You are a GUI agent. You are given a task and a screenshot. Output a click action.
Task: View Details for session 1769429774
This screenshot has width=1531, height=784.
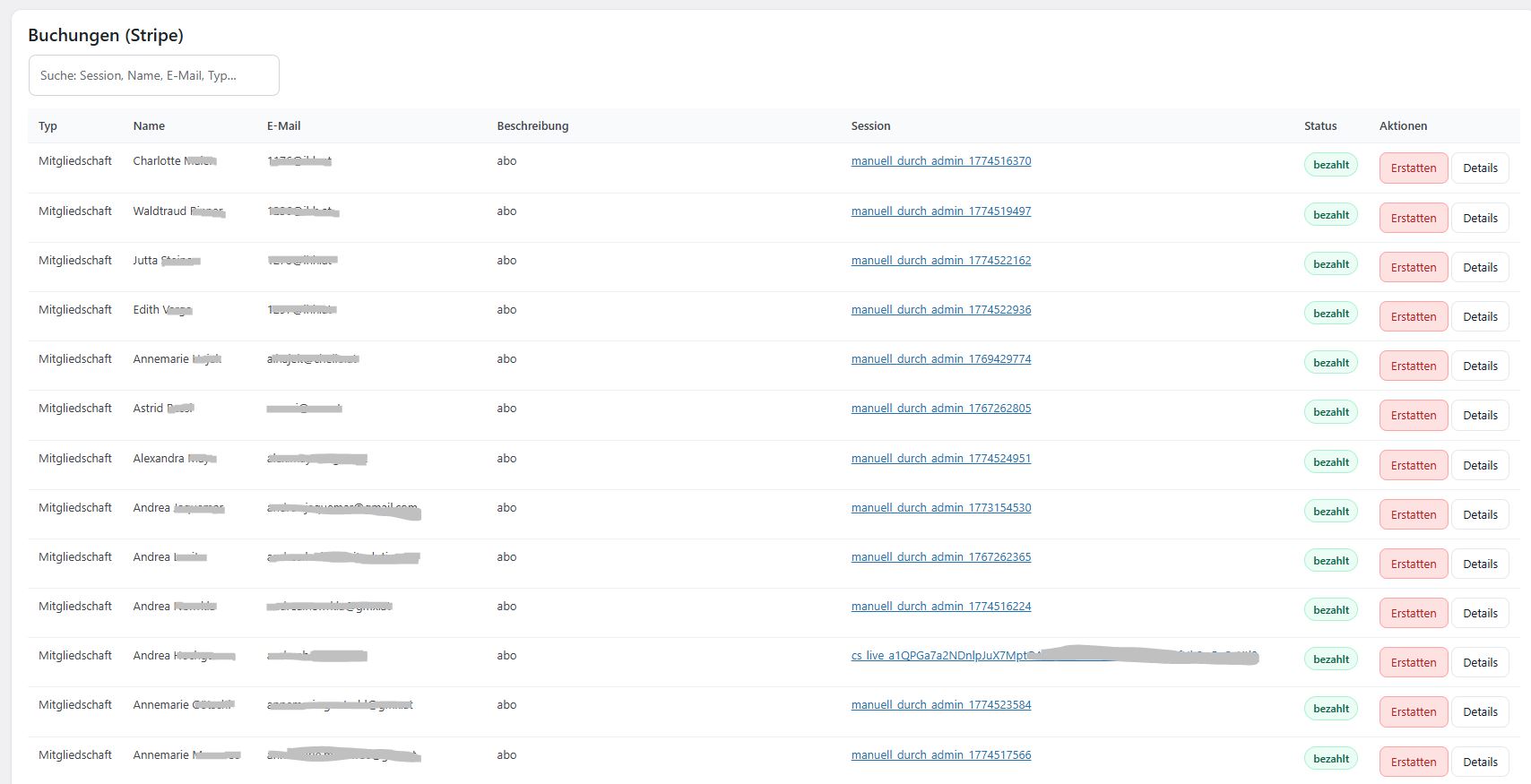tap(1479, 366)
